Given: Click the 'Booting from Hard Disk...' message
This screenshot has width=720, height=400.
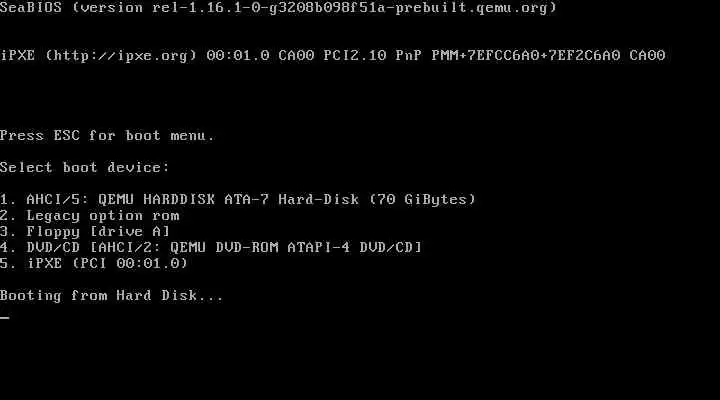Looking at the screenshot, I should coord(112,295).
